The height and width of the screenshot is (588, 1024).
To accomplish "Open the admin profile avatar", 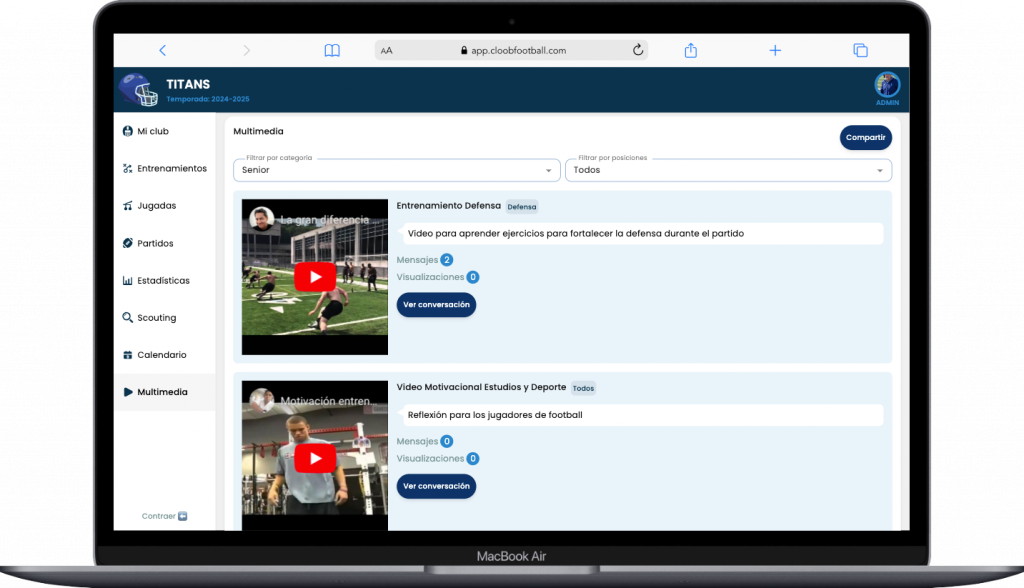I will (887, 85).
